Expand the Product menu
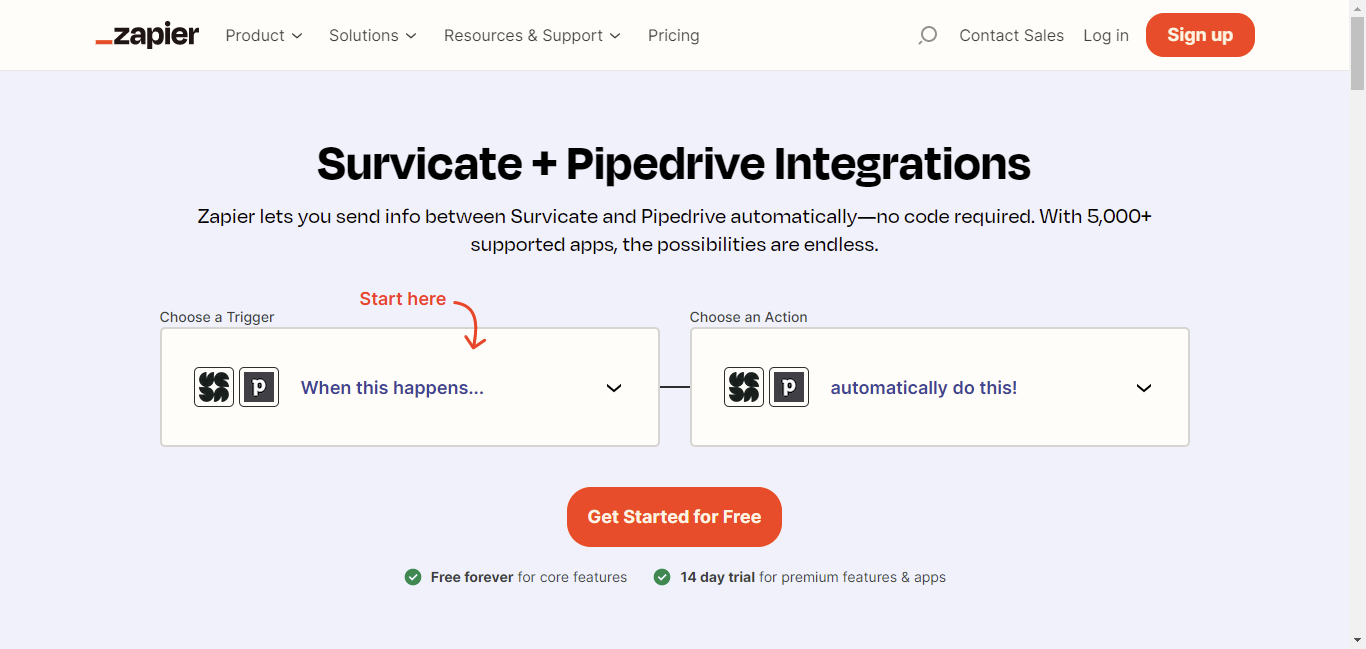 click(x=263, y=35)
